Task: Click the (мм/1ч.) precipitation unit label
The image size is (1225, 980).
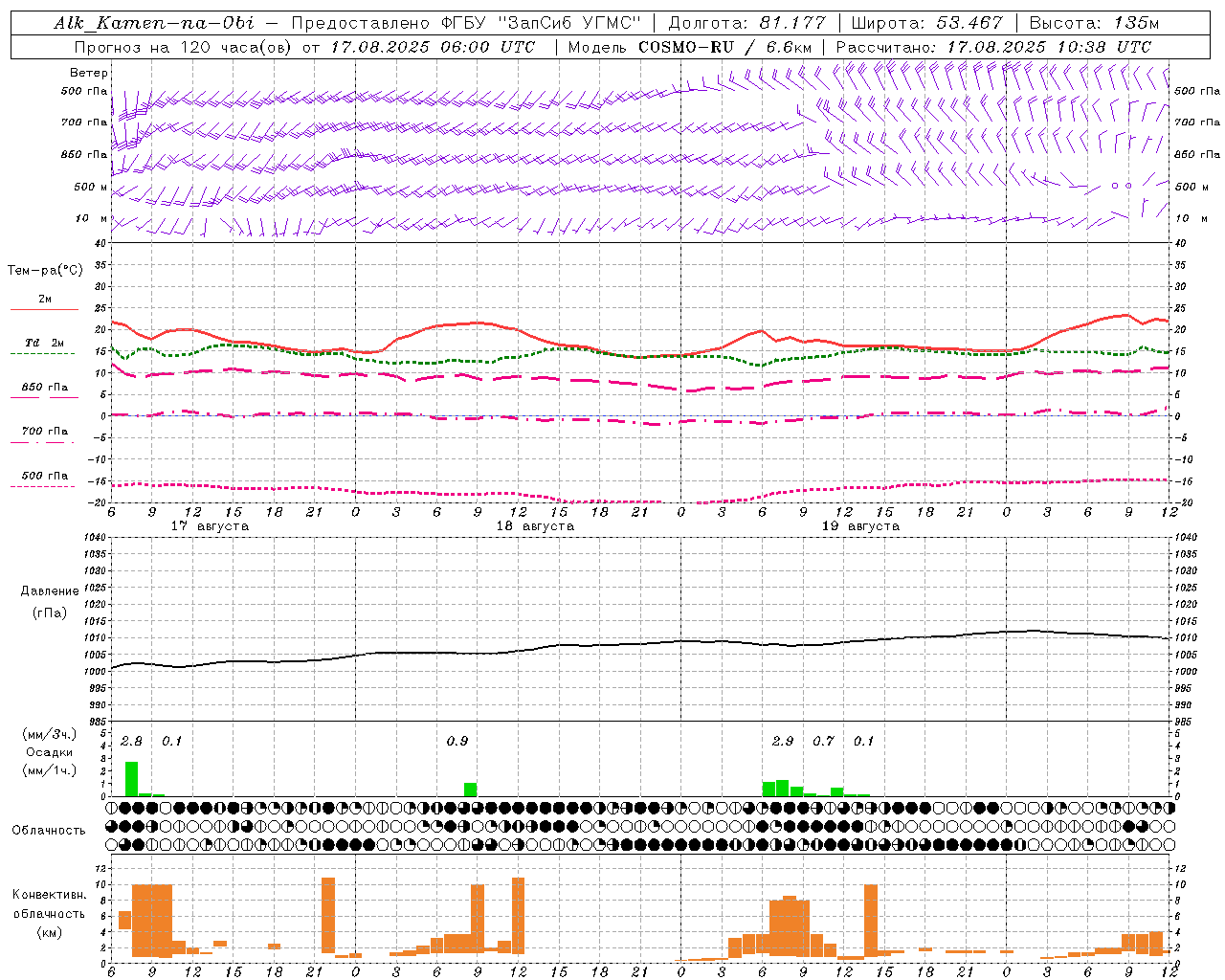Action: [x=50, y=770]
